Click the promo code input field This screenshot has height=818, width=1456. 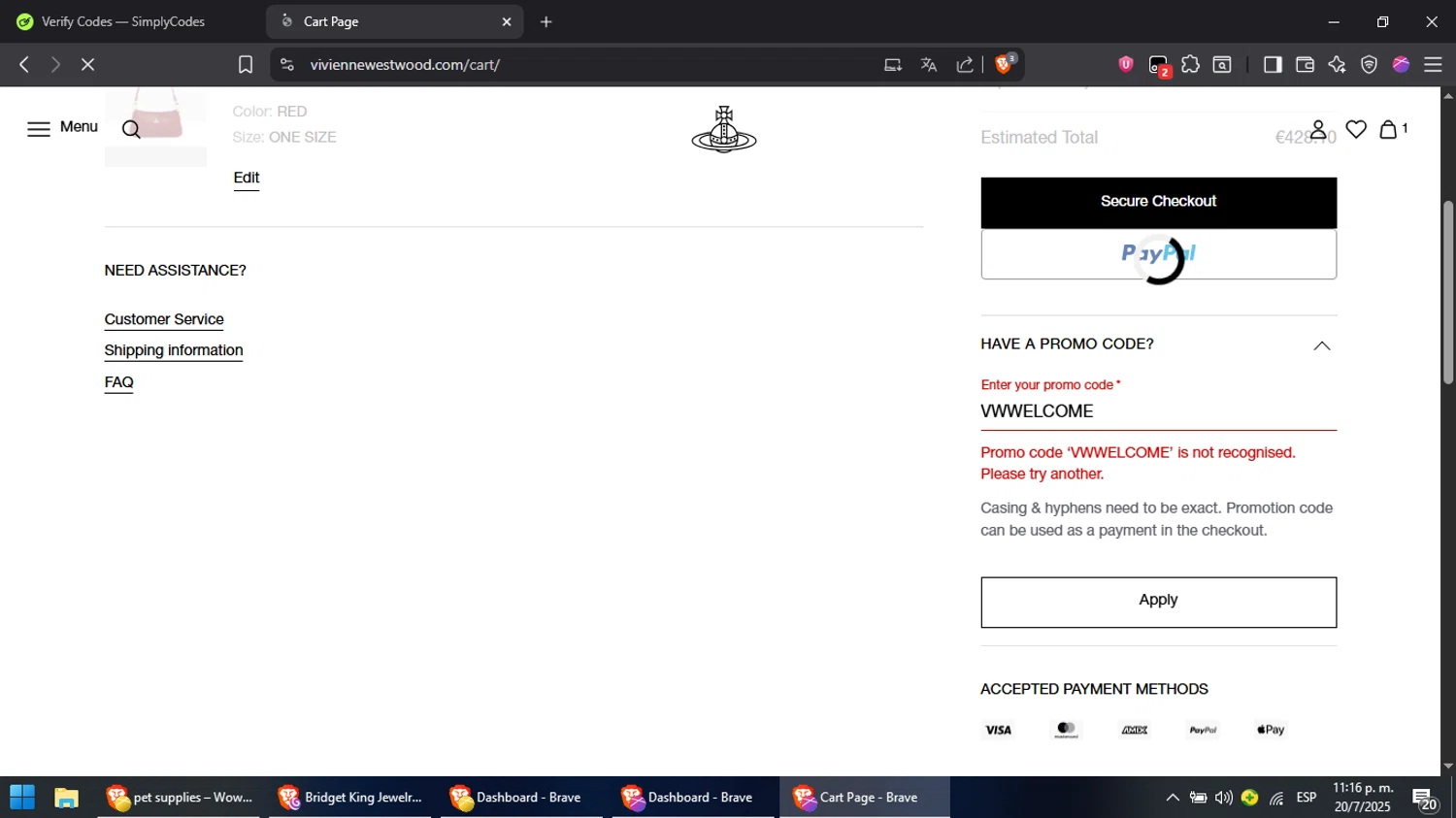[x=1158, y=411]
